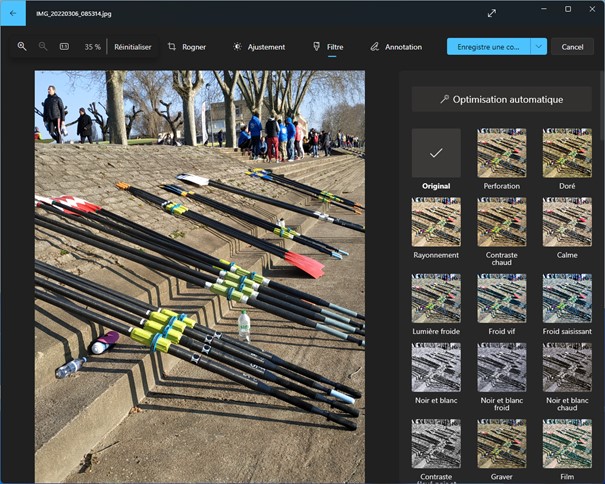The height and width of the screenshot is (484, 605).
Task: Run Optimisation automatique
Action: (501, 99)
